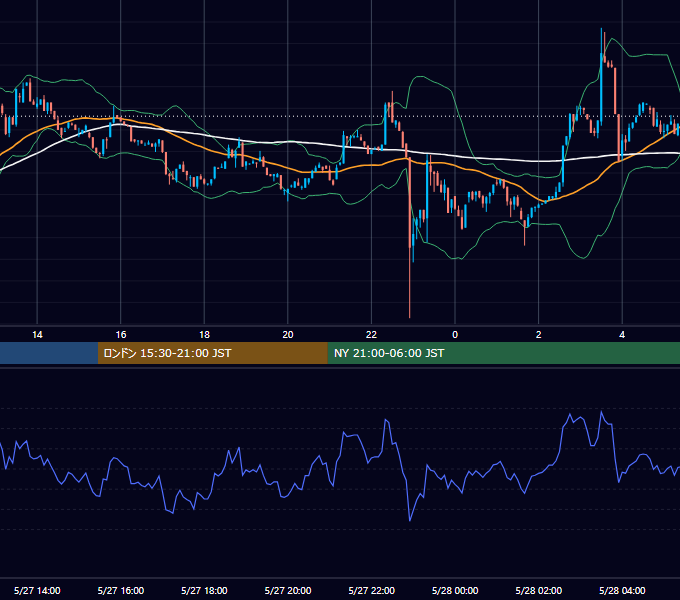Click the 20 hour axis label

click(x=288, y=335)
